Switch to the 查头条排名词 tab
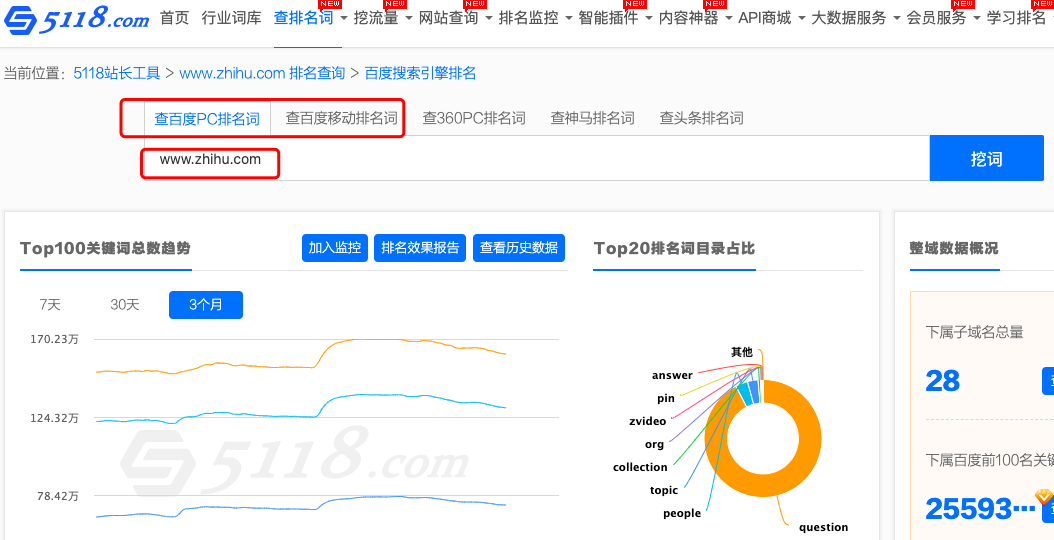Image resolution: width=1054 pixels, height=540 pixels. pyautogui.click(x=701, y=118)
